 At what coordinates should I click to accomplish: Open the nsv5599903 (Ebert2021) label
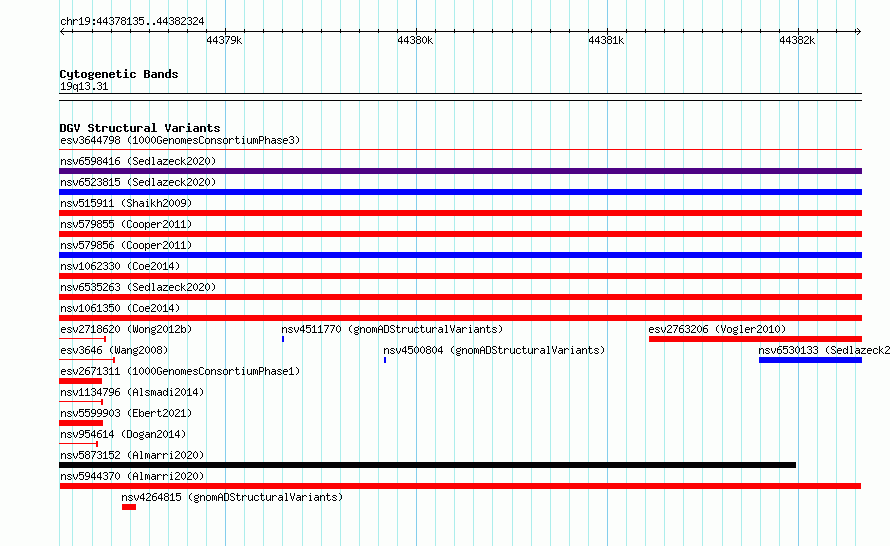click(126, 413)
